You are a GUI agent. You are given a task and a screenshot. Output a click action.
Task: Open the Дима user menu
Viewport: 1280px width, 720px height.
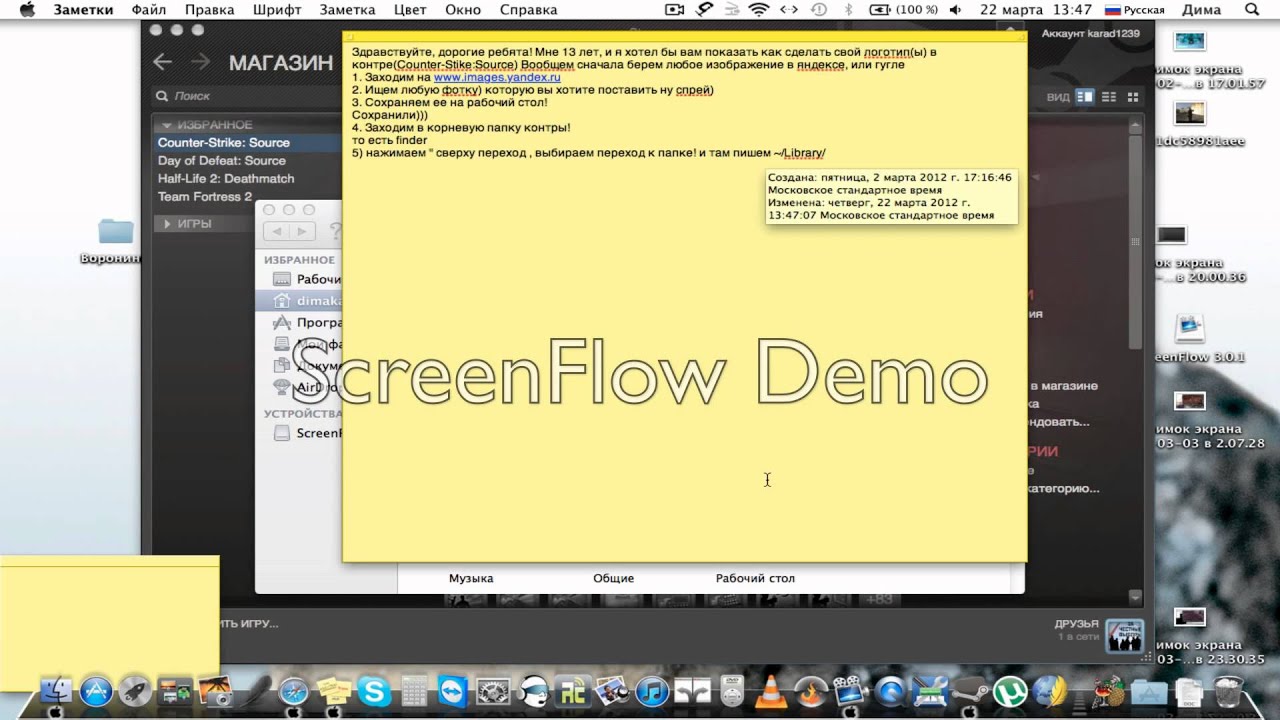click(x=1201, y=9)
